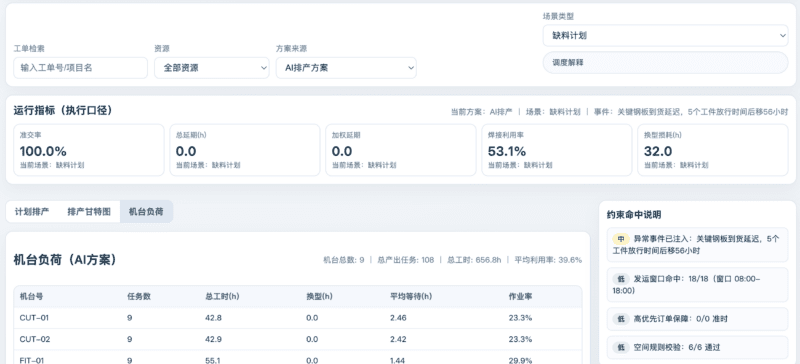Screen dimensions: 800x364
Task: Click the 空间规则校验 6/6 通过 note
Action: tap(697, 347)
